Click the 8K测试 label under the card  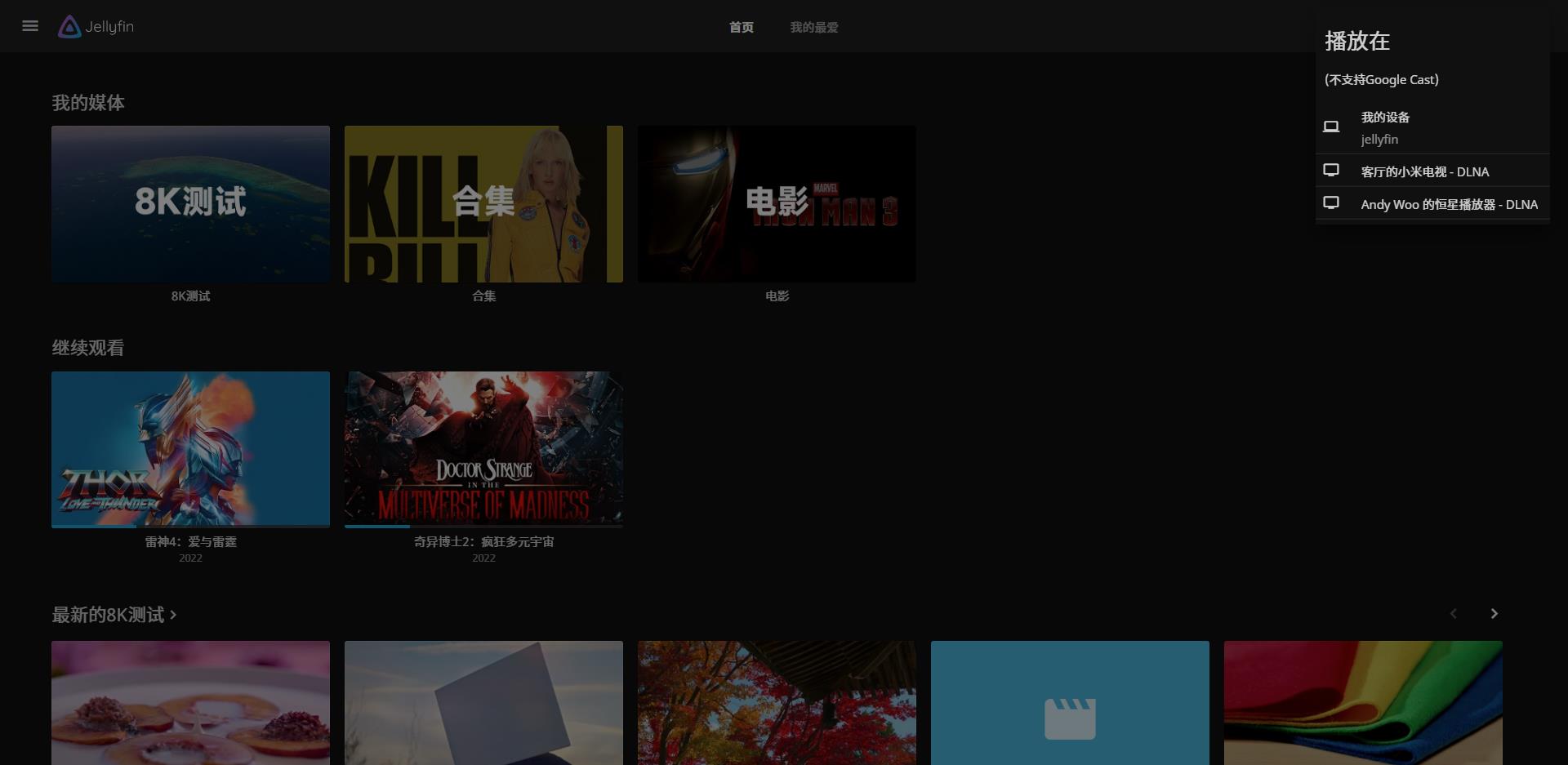[190, 296]
